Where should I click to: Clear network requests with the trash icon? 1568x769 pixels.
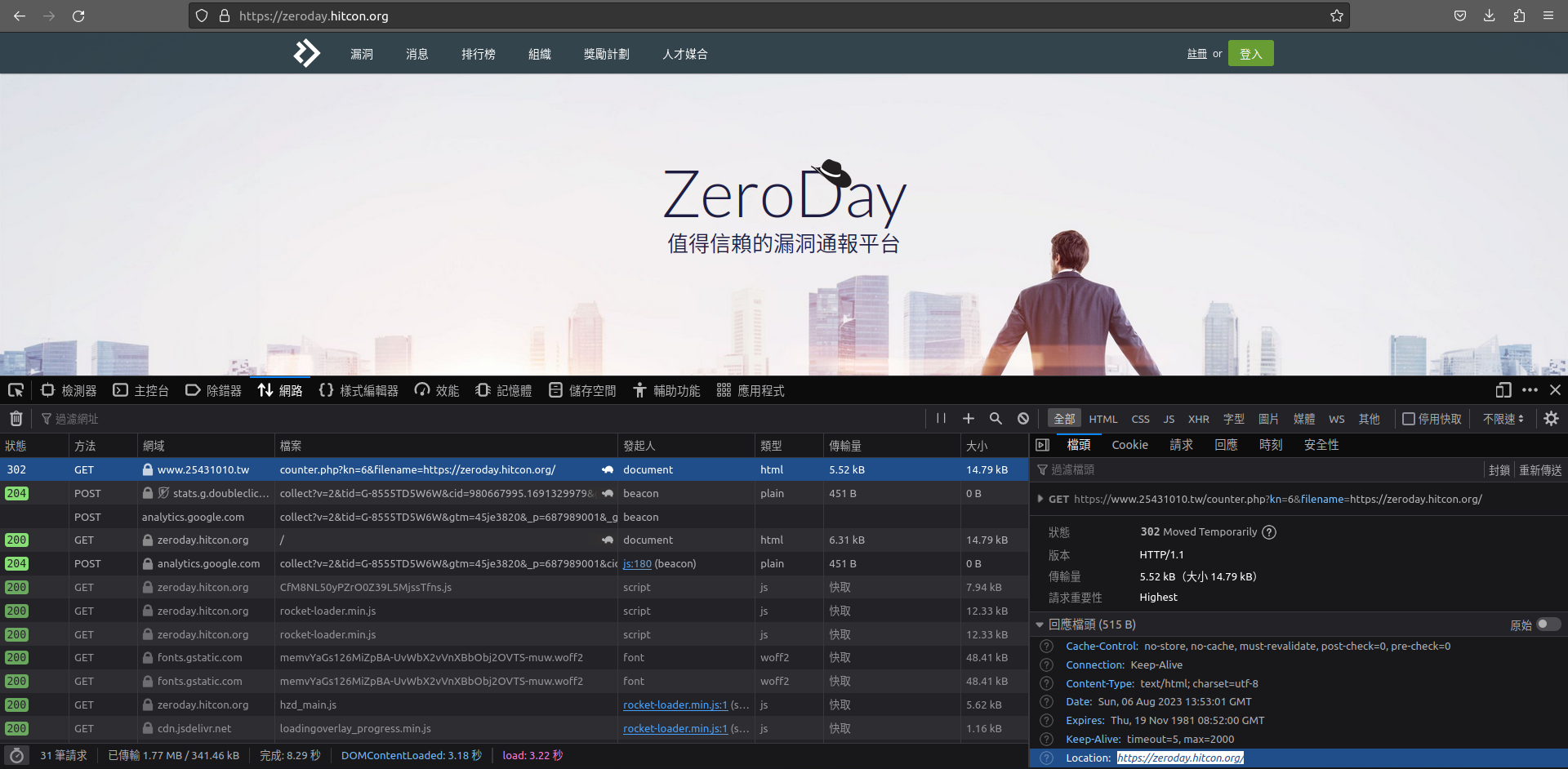click(x=16, y=419)
